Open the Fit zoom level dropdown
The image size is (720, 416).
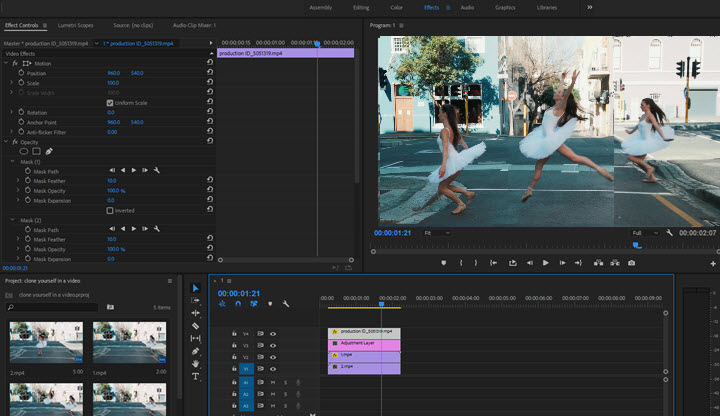coord(436,232)
